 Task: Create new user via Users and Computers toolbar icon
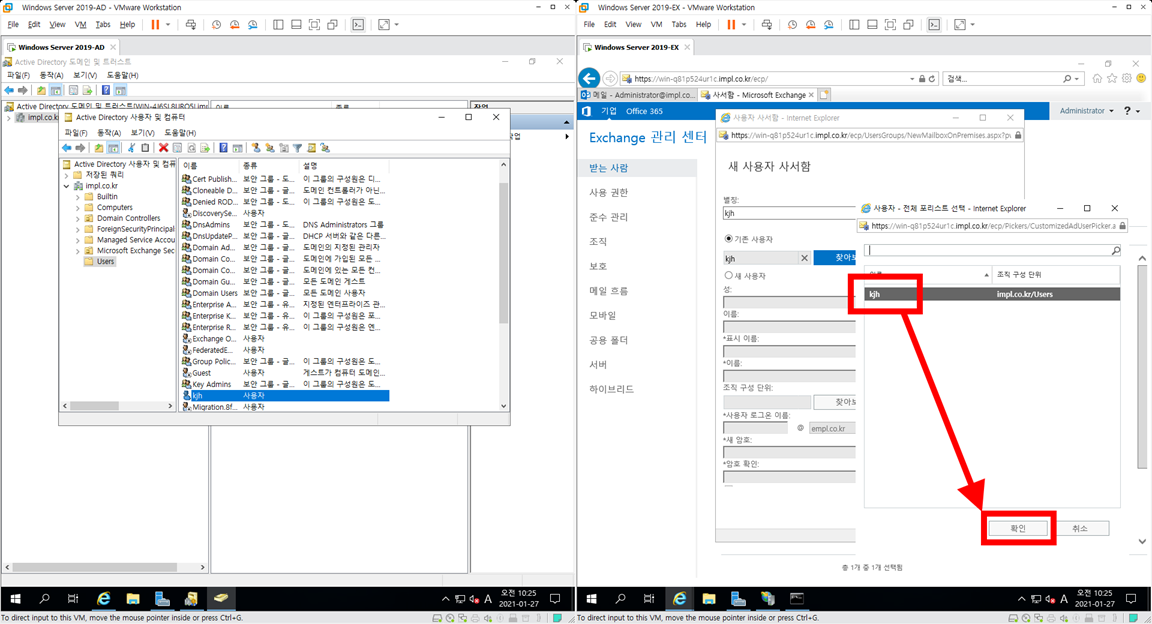coord(256,148)
